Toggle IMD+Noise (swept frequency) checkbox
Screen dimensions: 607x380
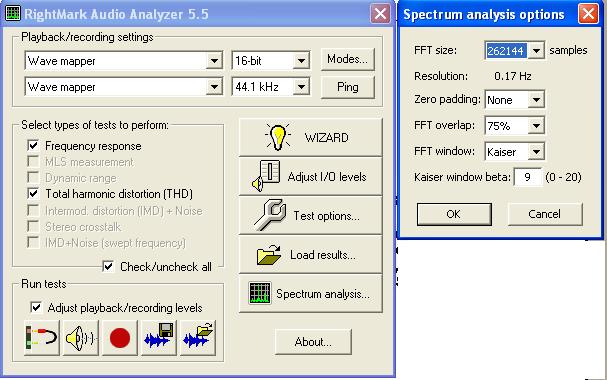coord(33,243)
